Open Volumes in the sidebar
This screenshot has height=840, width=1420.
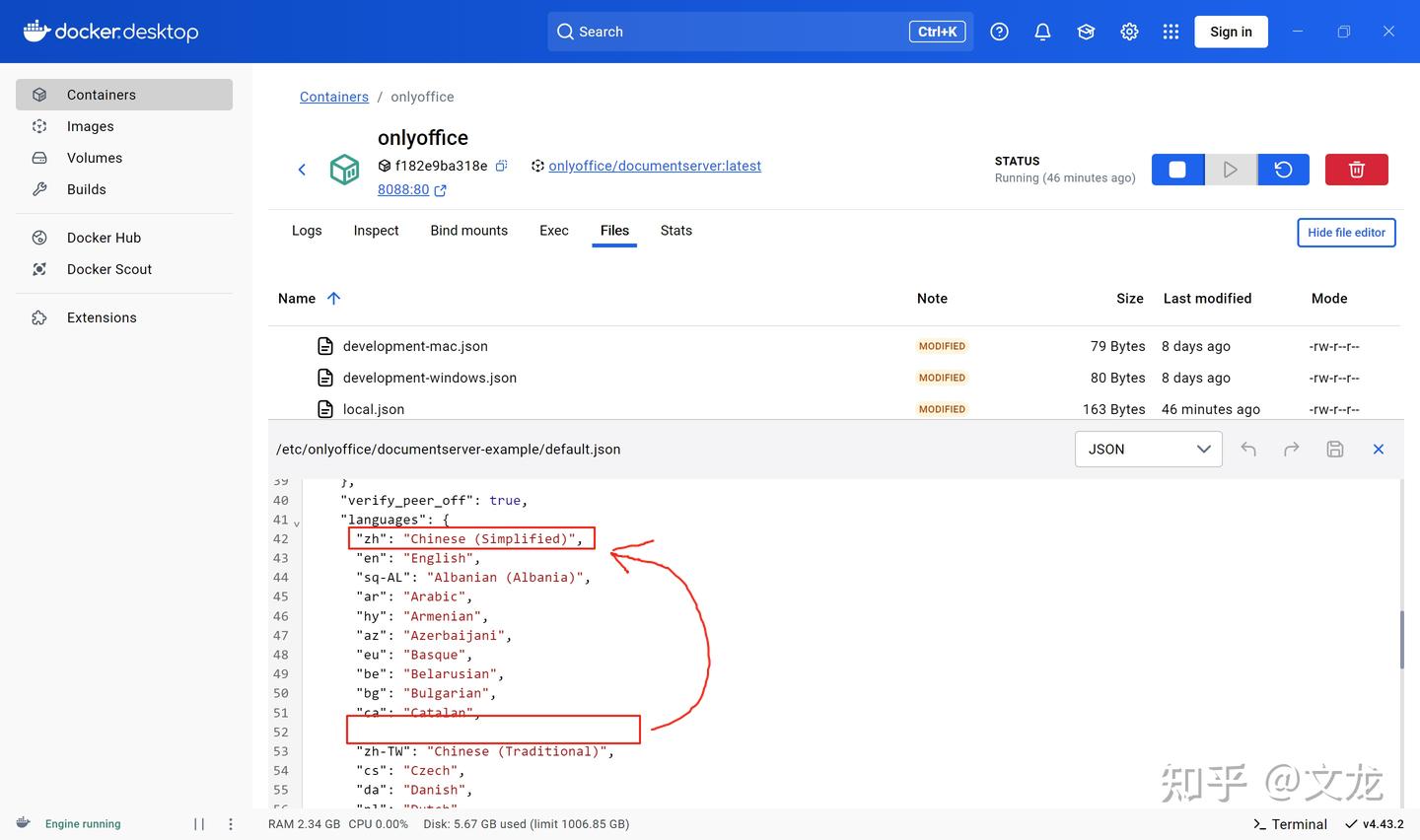pyautogui.click(x=124, y=158)
